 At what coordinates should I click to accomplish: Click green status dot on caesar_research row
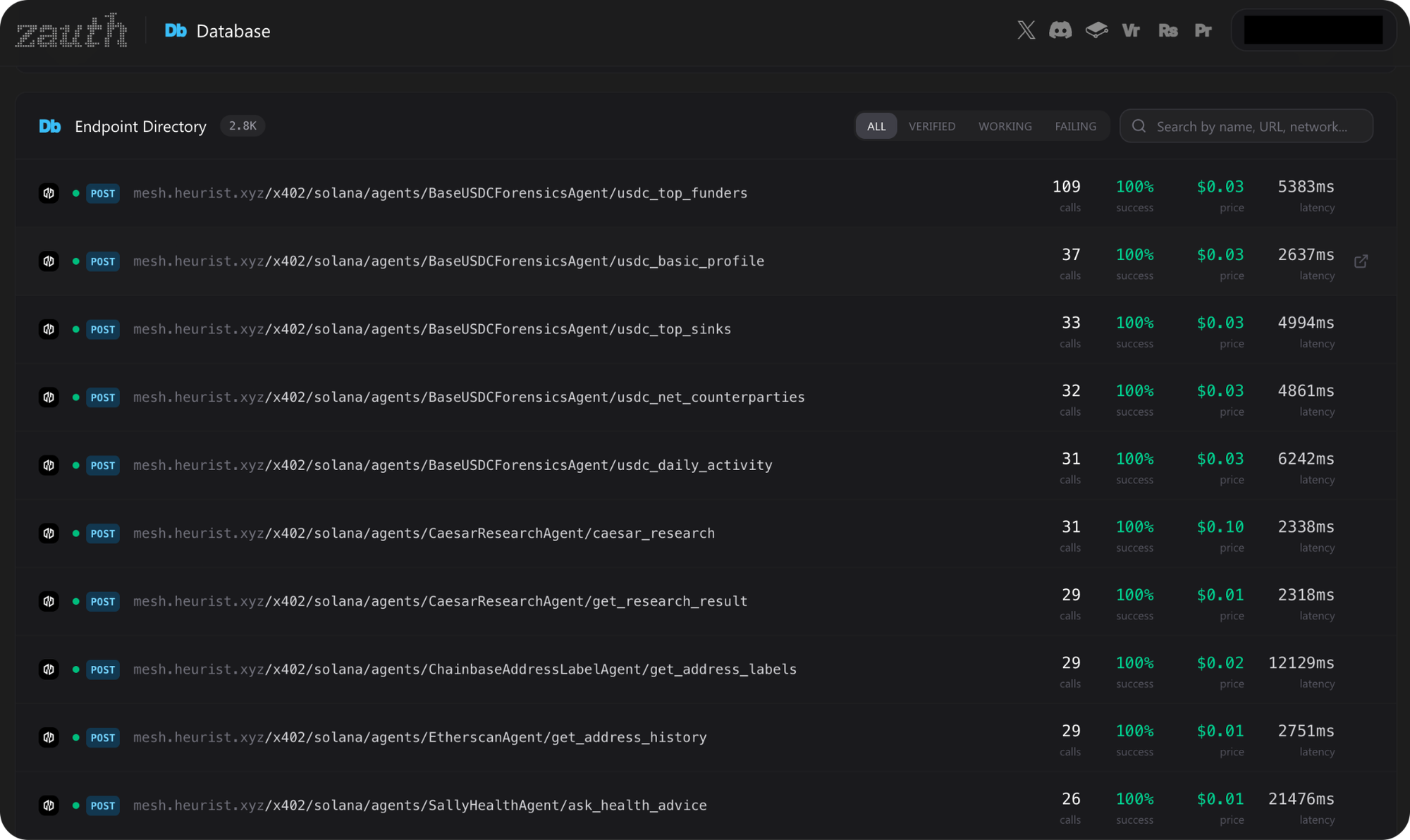tap(75, 533)
